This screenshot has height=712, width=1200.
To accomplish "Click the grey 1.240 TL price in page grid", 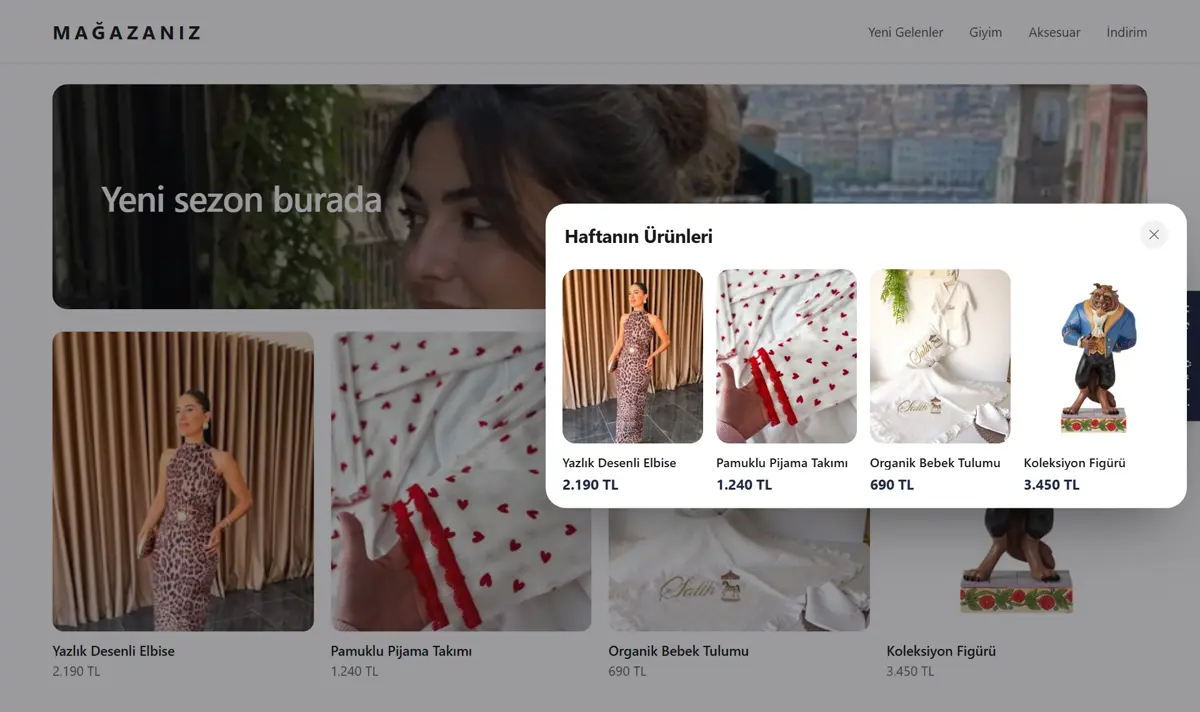I will point(355,671).
